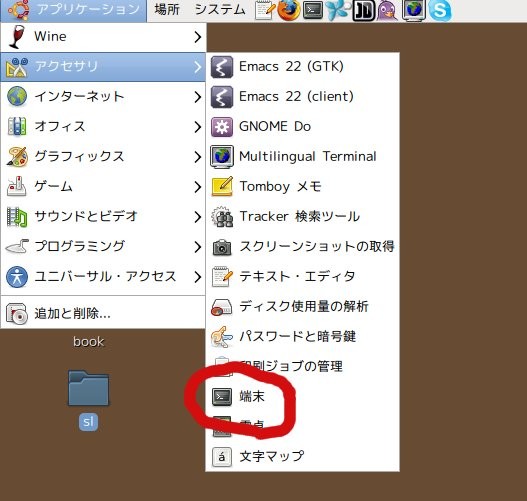Click the screenshot camera icon

coord(222,247)
